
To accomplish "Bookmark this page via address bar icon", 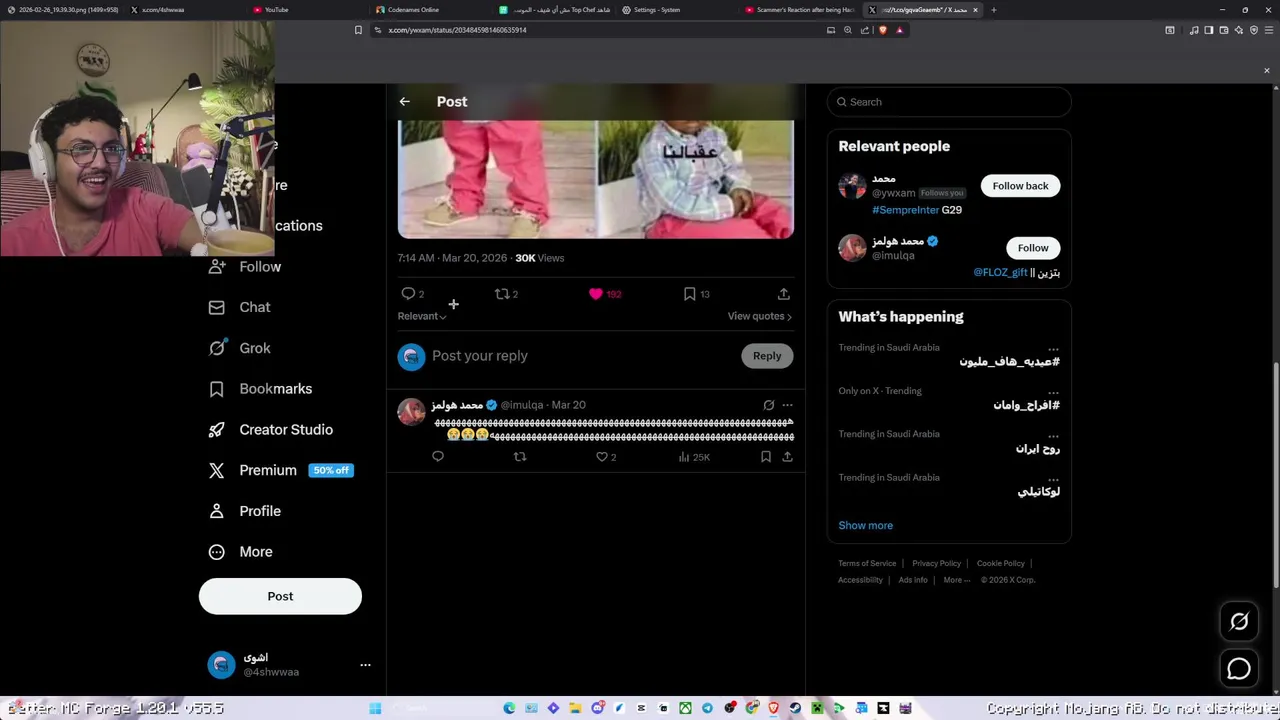I will [358, 30].
